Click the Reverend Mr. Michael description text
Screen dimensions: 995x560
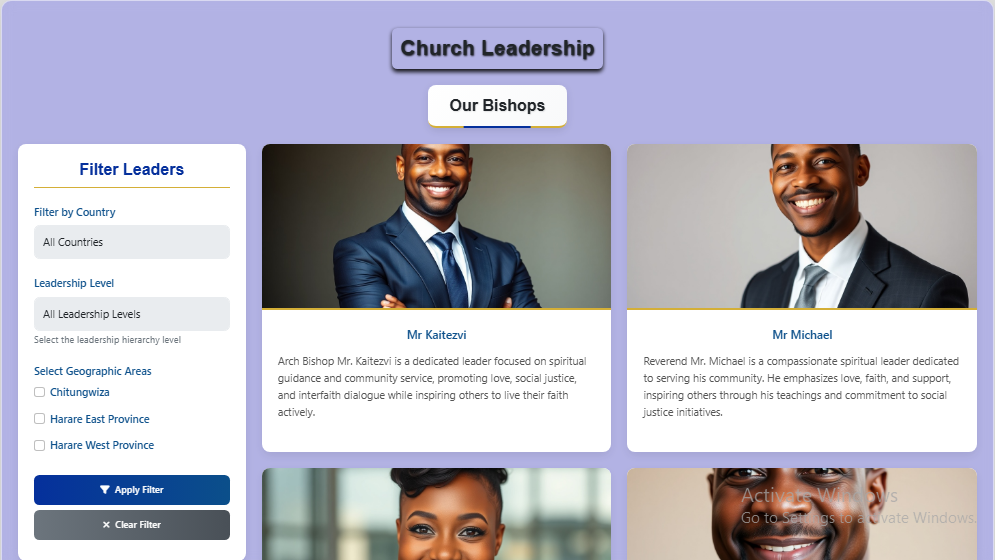click(801, 386)
